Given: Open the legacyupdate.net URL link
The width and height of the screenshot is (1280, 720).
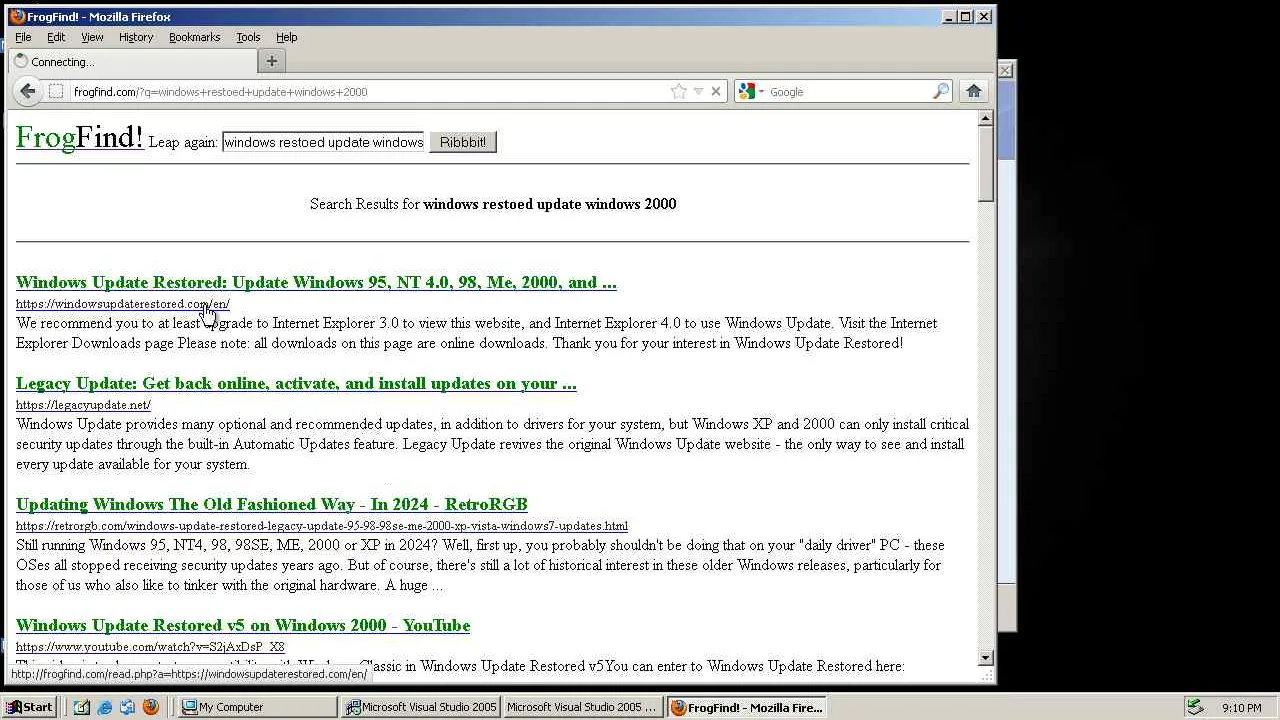Looking at the screenshot, I should [83, 405].
